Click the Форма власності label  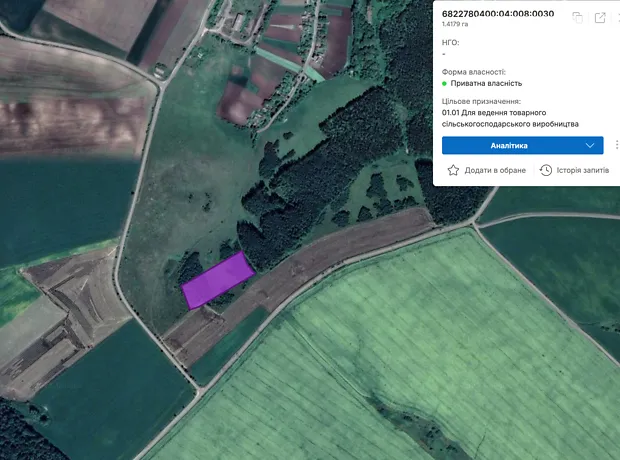[x=473, y=72]
